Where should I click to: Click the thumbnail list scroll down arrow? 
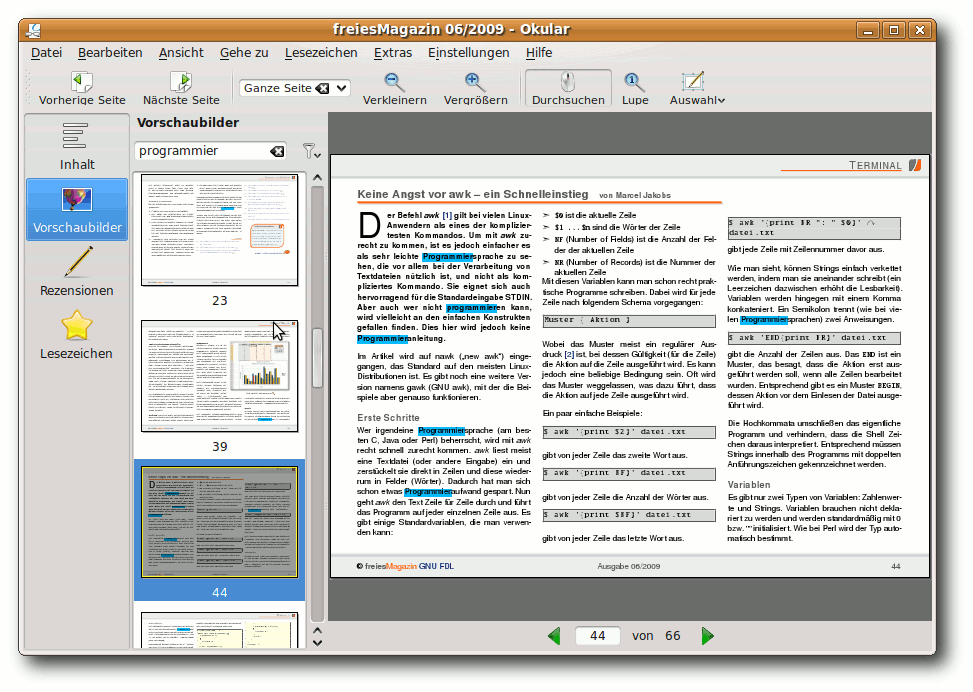(317, 643)
